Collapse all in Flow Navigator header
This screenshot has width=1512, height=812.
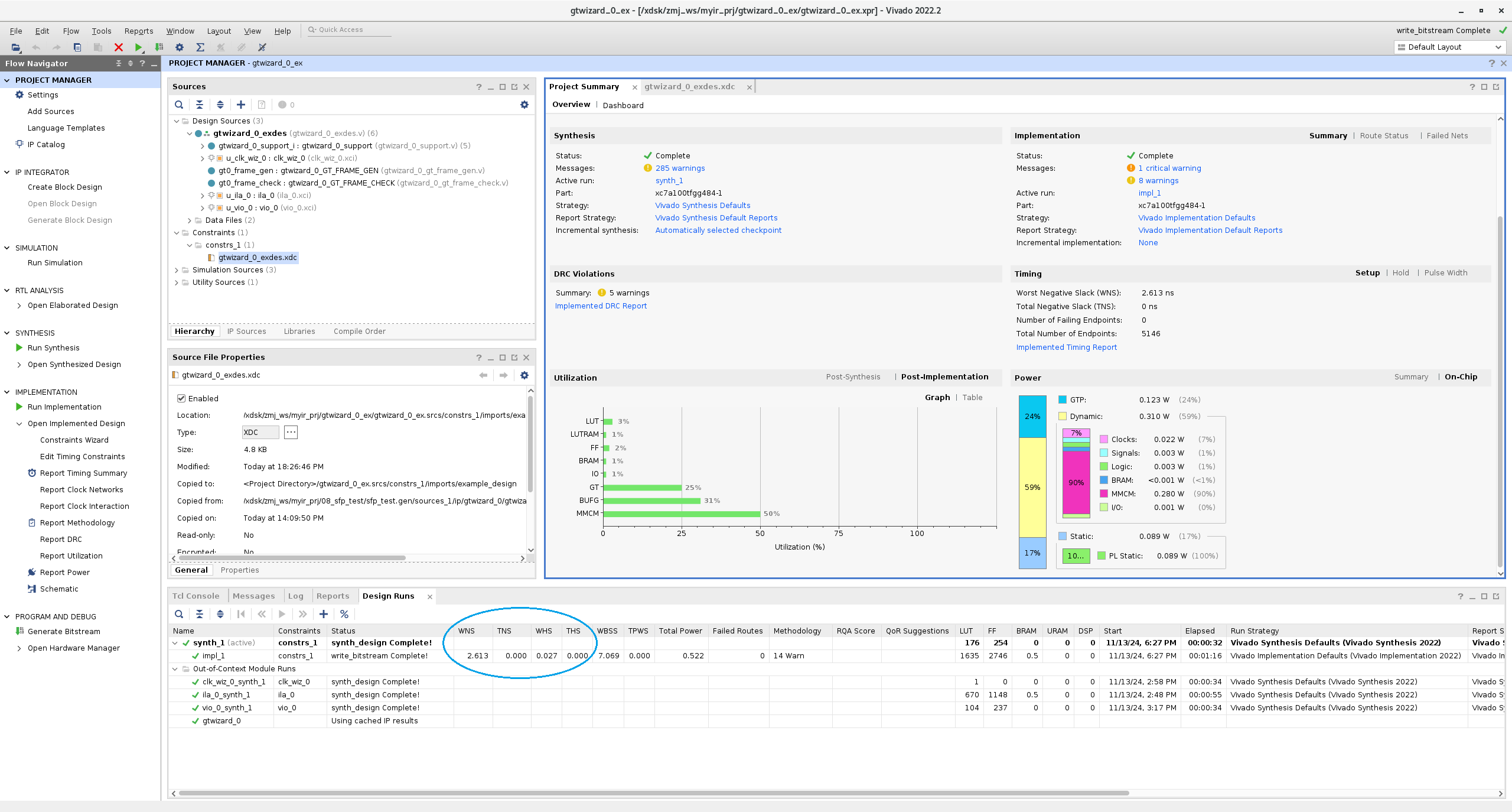coord(119,63)
